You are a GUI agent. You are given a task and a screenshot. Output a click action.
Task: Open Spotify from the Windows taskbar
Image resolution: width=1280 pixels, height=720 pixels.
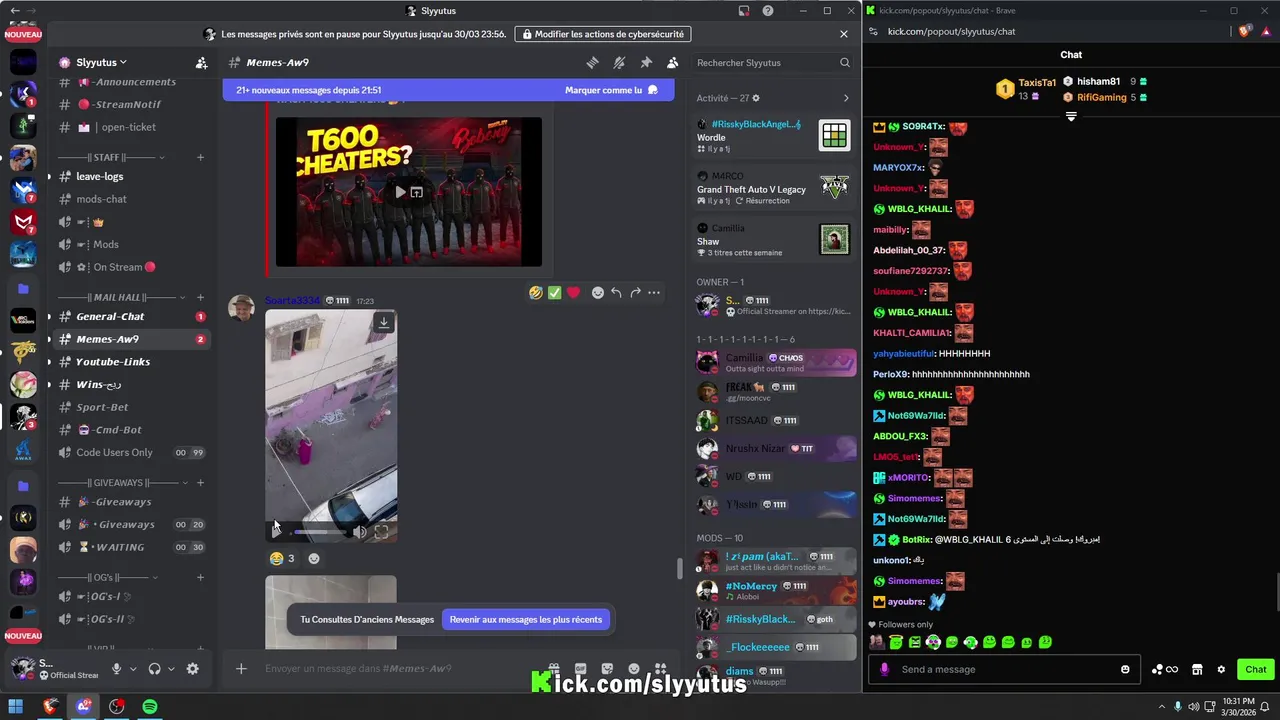(149, 706)
